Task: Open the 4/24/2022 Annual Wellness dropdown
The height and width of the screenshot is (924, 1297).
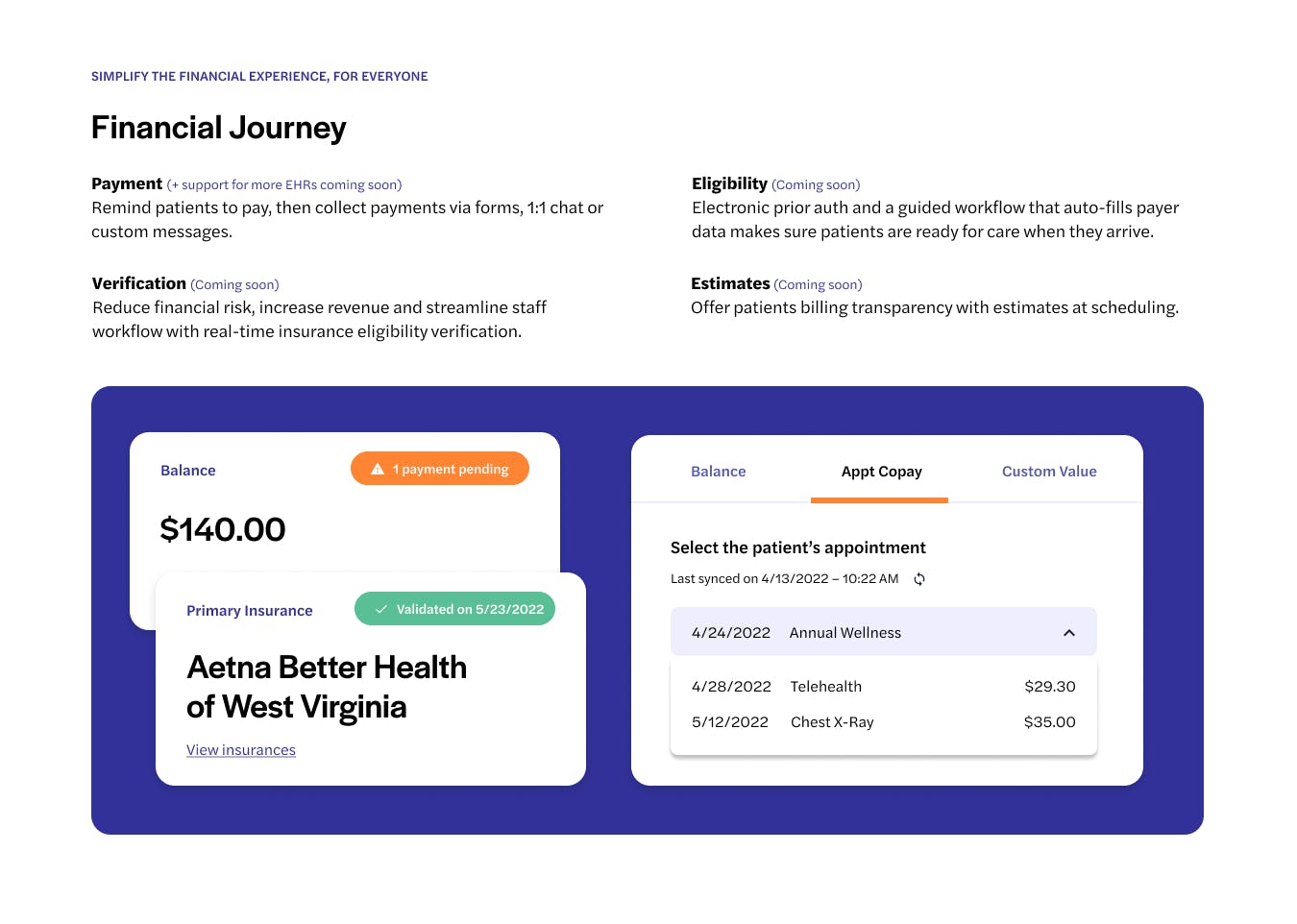Action: (x=884, y=632)
